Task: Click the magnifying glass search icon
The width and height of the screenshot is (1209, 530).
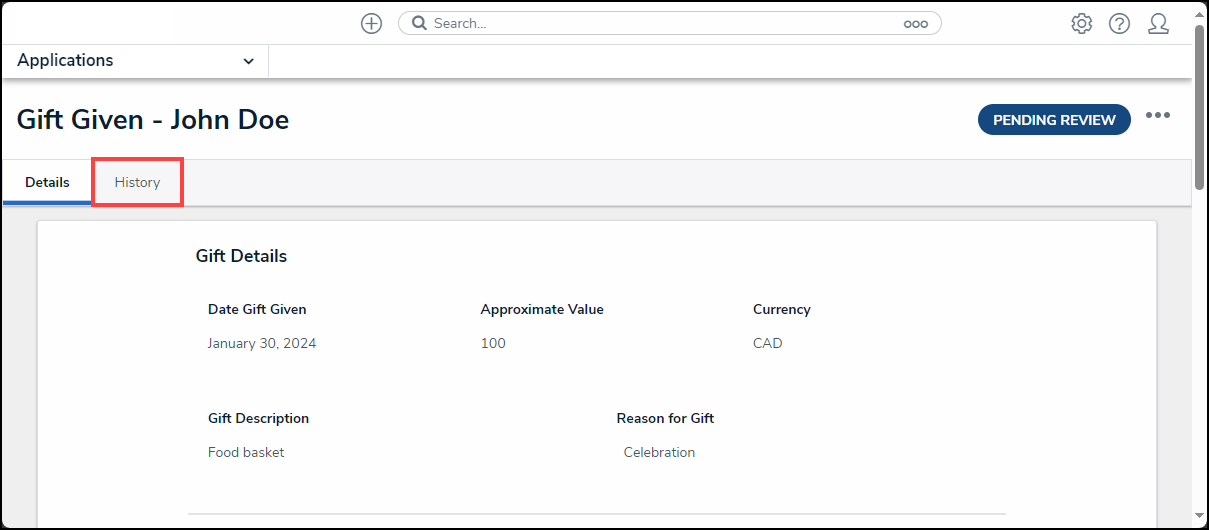Action: (x=420, y=23)
